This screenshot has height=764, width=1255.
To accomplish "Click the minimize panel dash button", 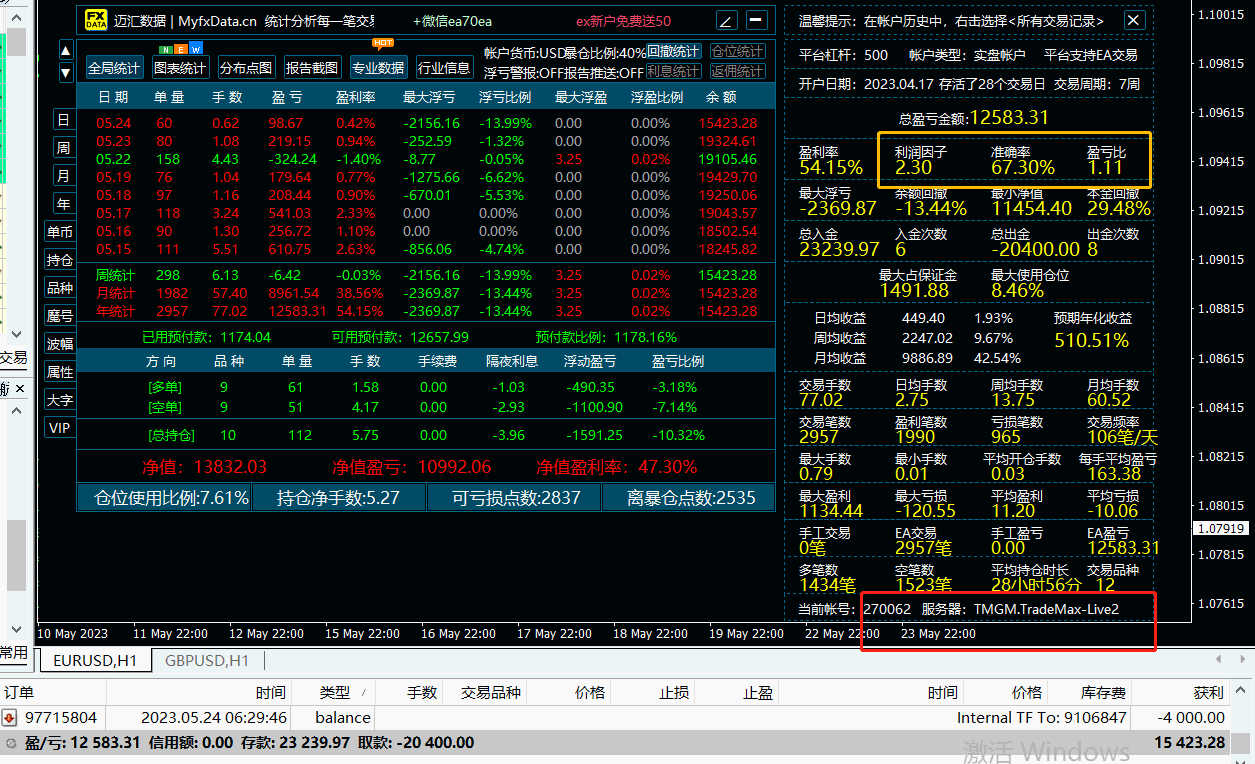I will 757,20.
